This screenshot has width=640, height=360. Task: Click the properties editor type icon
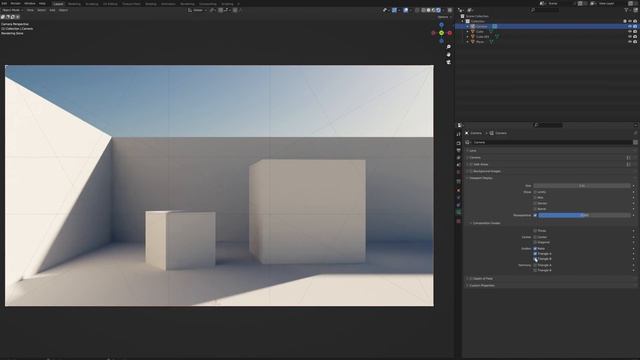pyautogui.click(x=460, y=125)
